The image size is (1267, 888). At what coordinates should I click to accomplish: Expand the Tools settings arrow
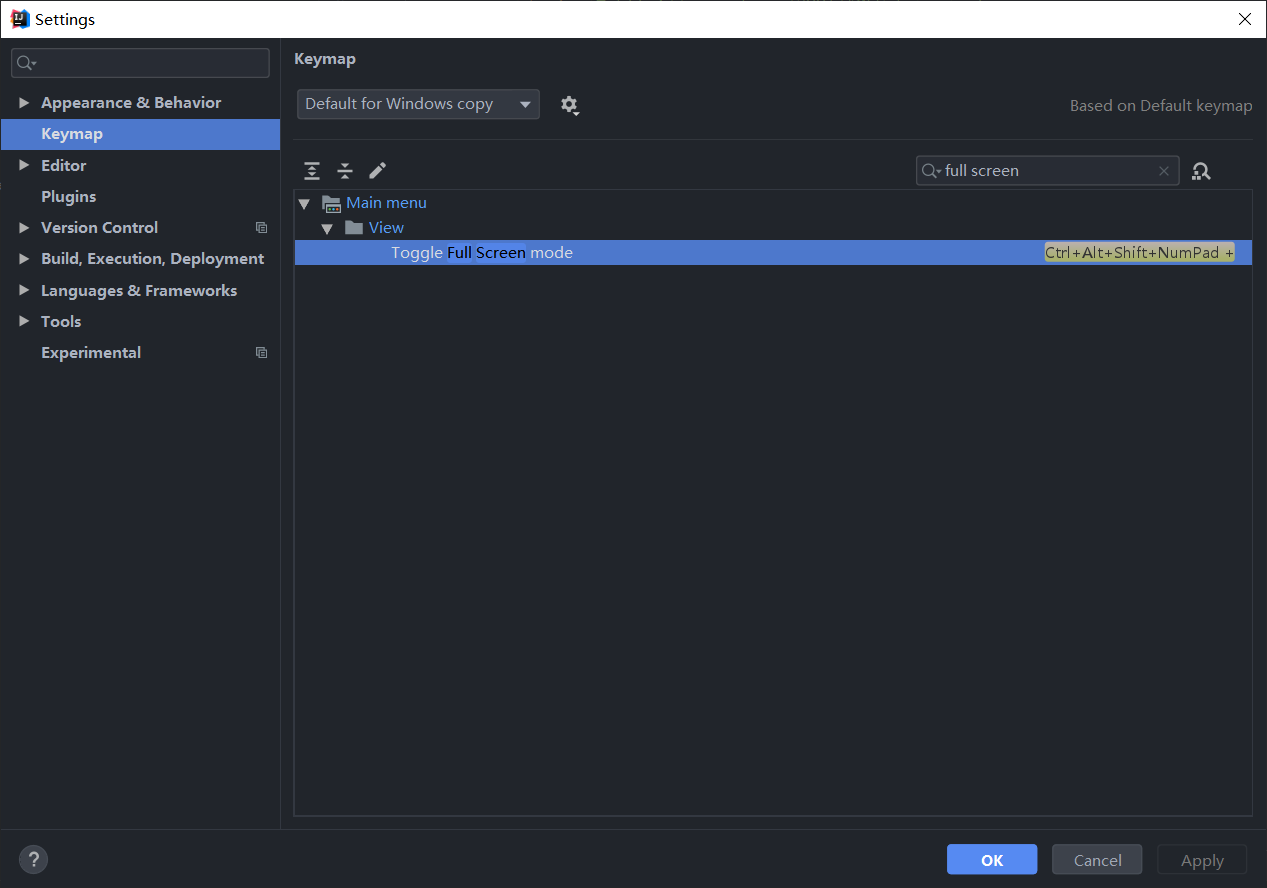click(24, 322)
